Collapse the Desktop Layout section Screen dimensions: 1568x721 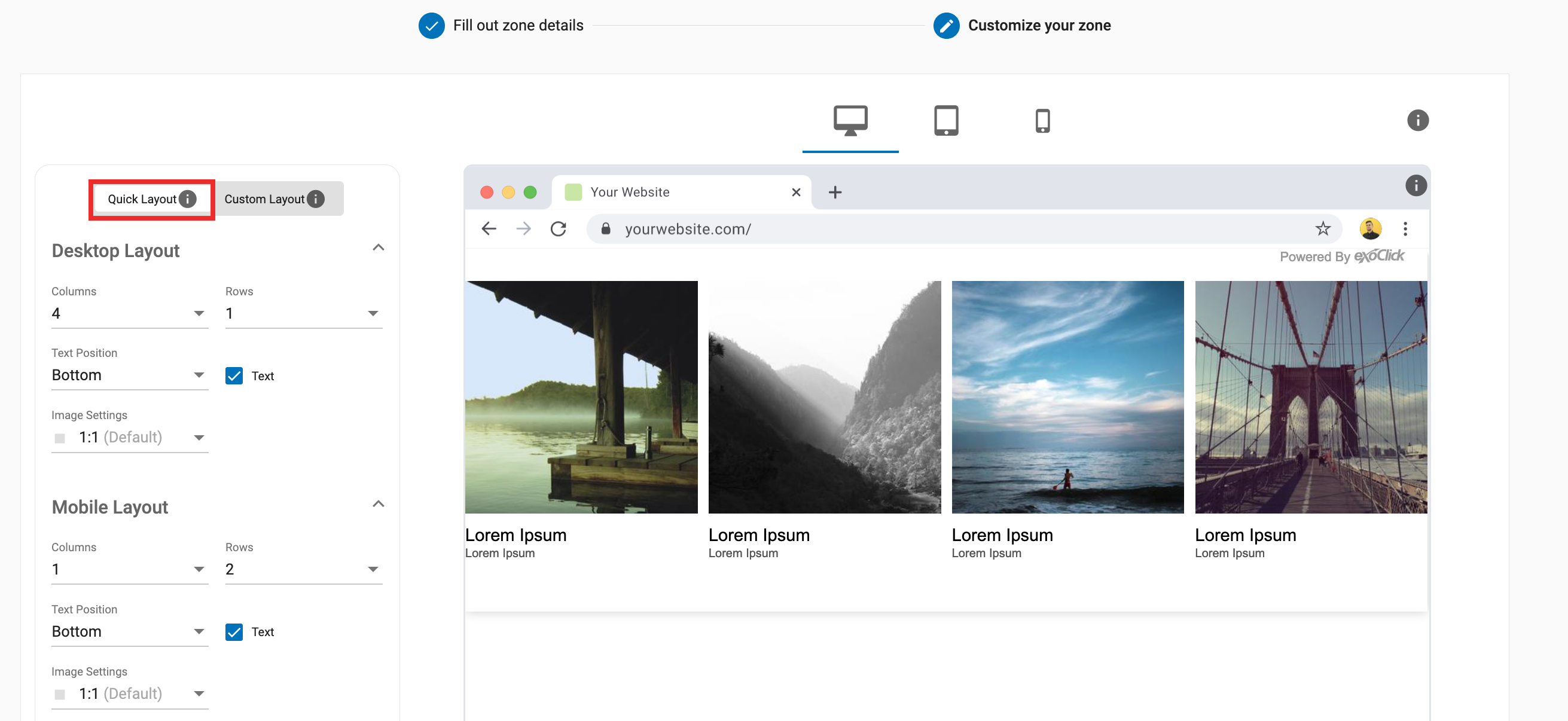pyautogui.click(x=378, y=248)
